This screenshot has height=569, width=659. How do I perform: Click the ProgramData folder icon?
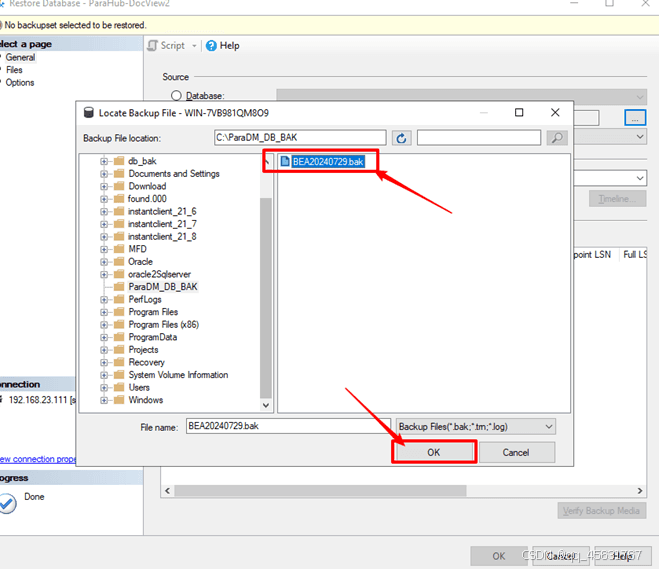(x=119, y=337)
